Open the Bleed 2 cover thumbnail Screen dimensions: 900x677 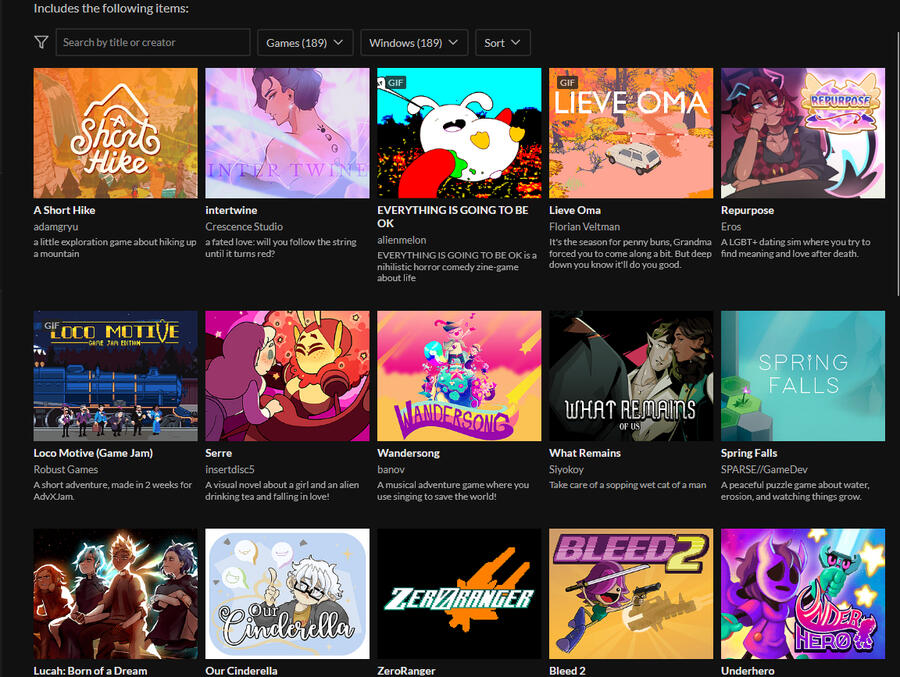coord(631,594)
